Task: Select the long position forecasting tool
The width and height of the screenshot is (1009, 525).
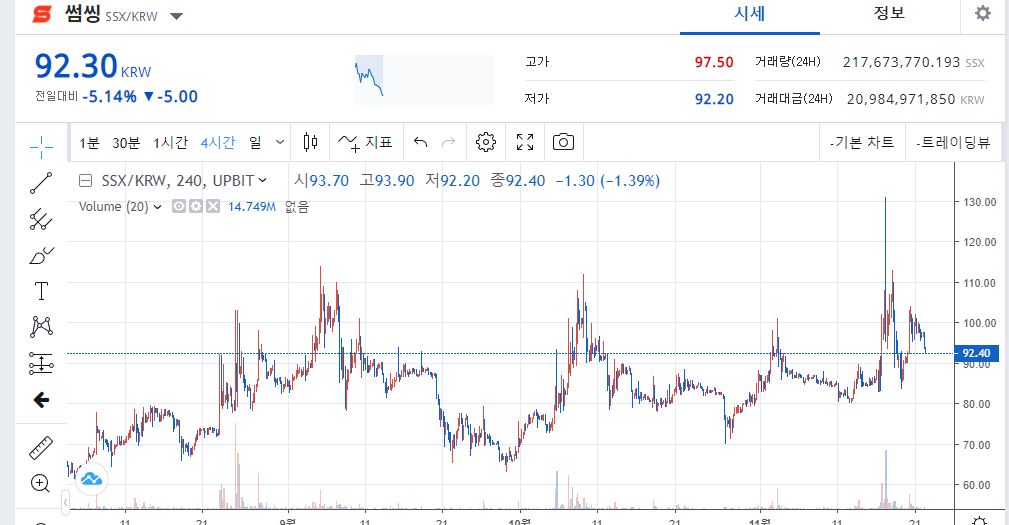Action: click(x=41, y=364)
